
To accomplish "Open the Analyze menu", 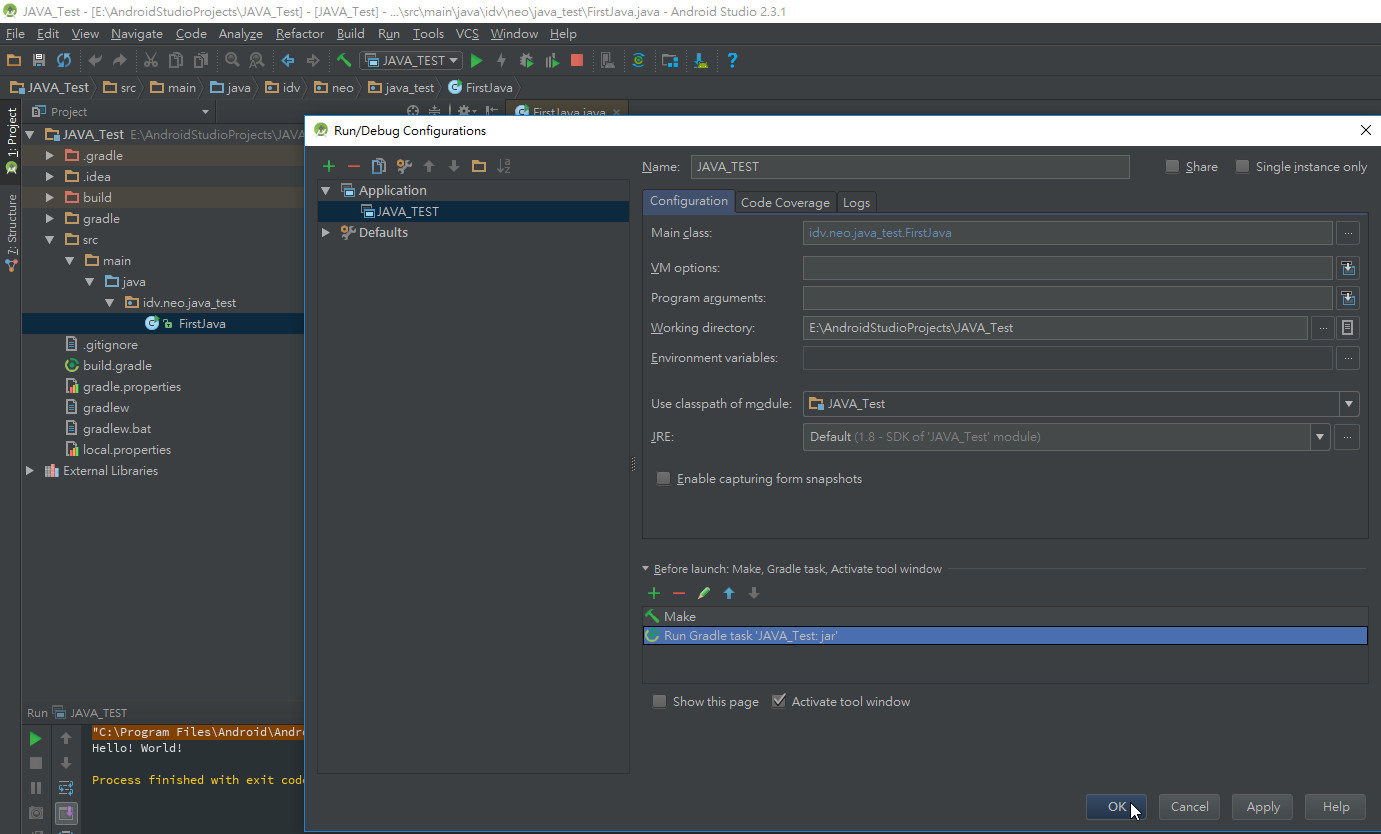I will (x=240, y=34).
